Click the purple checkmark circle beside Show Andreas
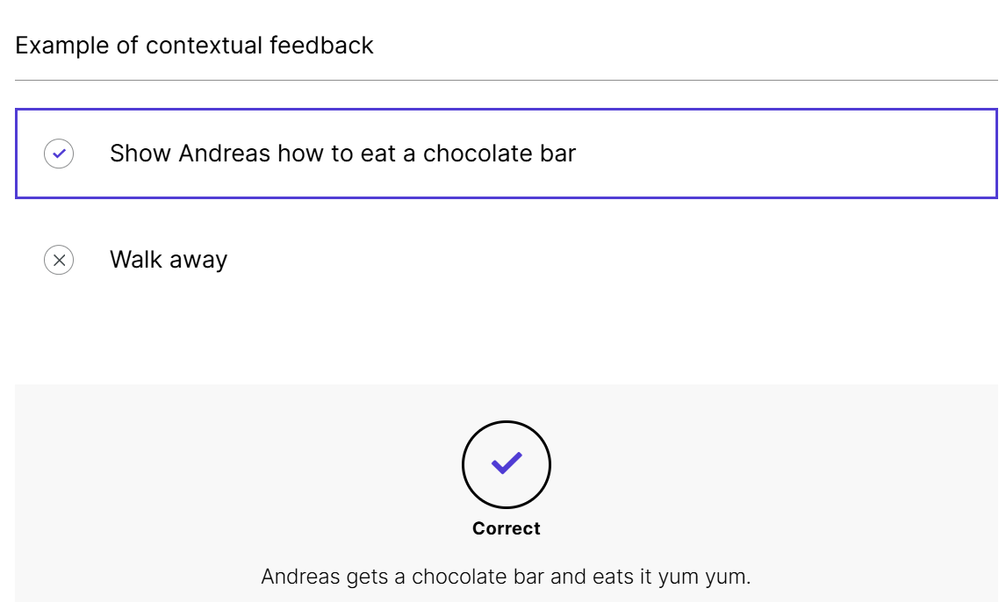Image resolution: width=999 pixels, height=602 pixels. (59, 154)
